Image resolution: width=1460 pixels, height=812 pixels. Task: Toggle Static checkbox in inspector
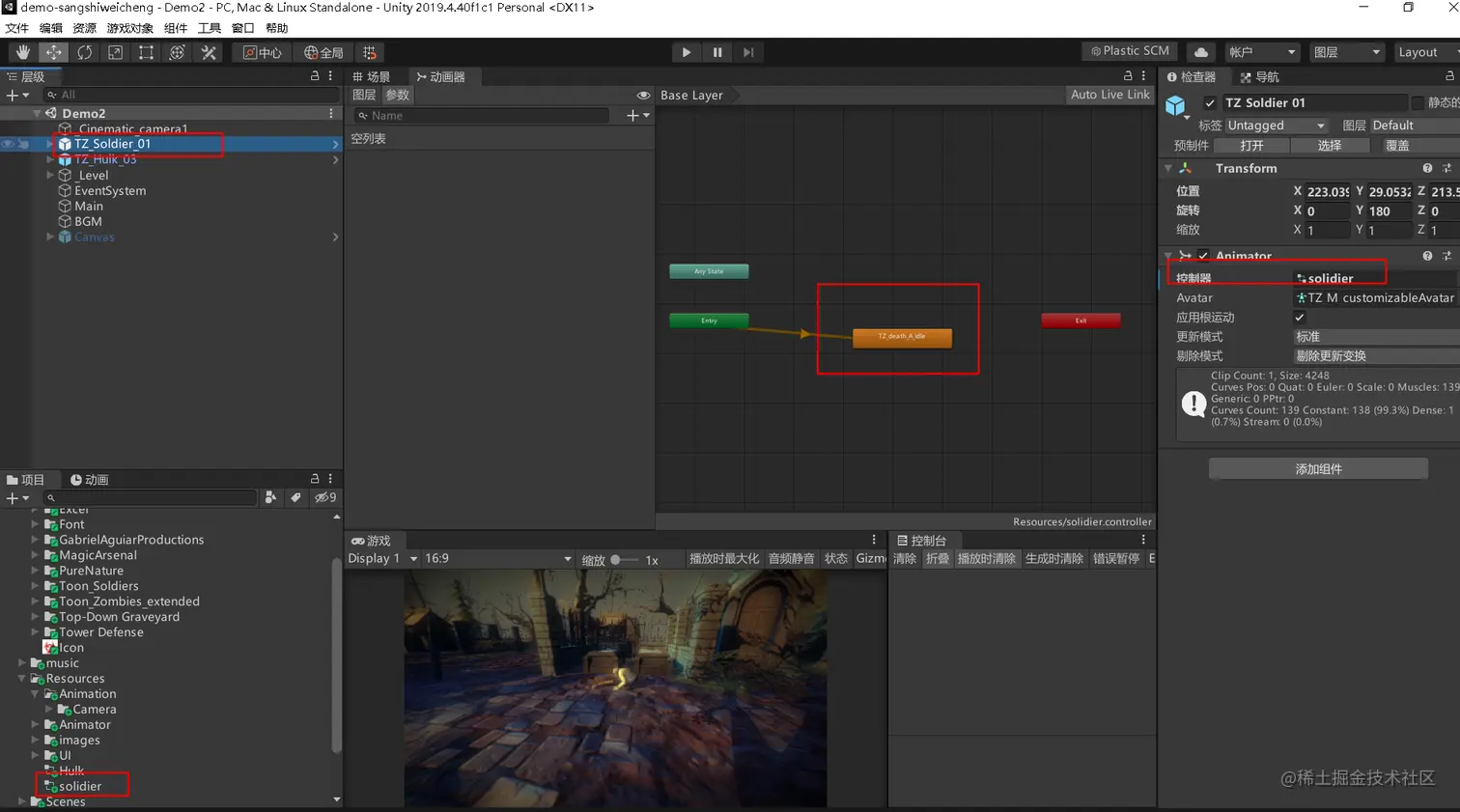[x=1418, y=102]
